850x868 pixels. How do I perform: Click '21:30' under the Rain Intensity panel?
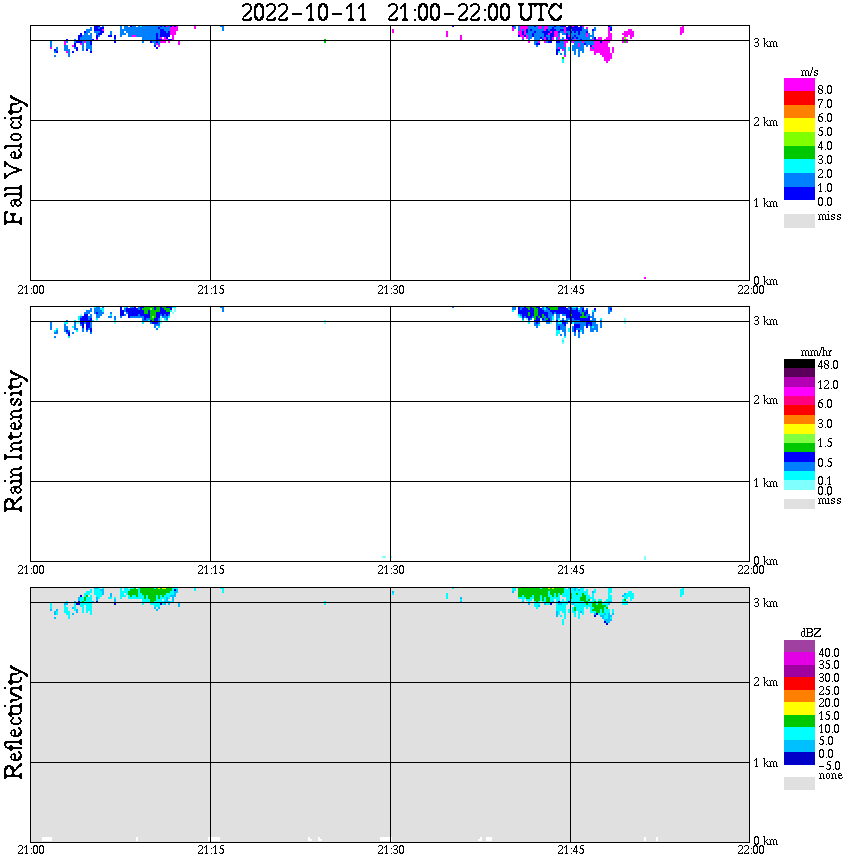coord(391,570)
